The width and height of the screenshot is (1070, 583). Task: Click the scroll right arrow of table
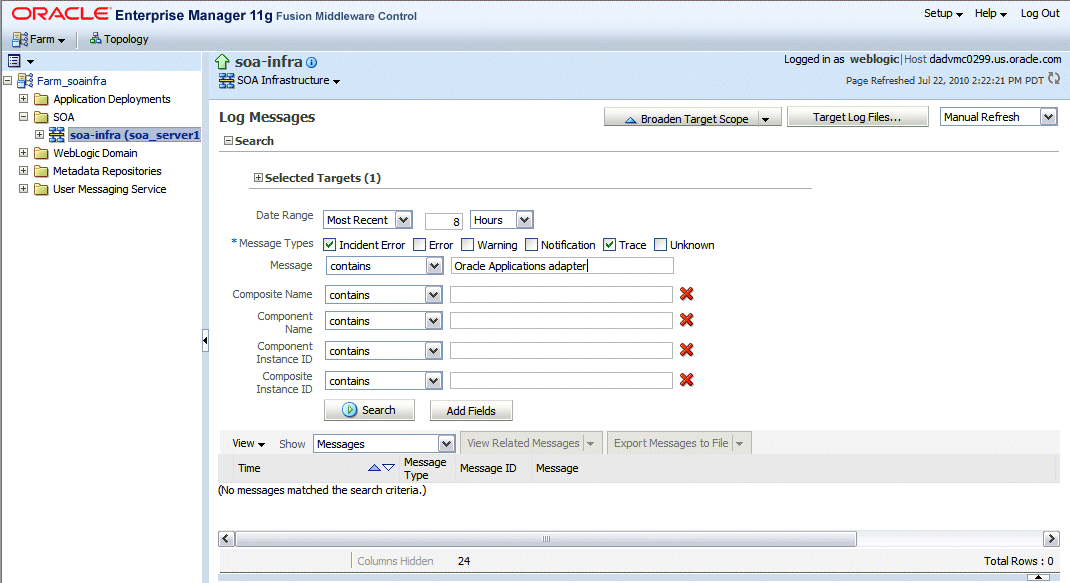pyautogui.click(x=1052, y=539)
